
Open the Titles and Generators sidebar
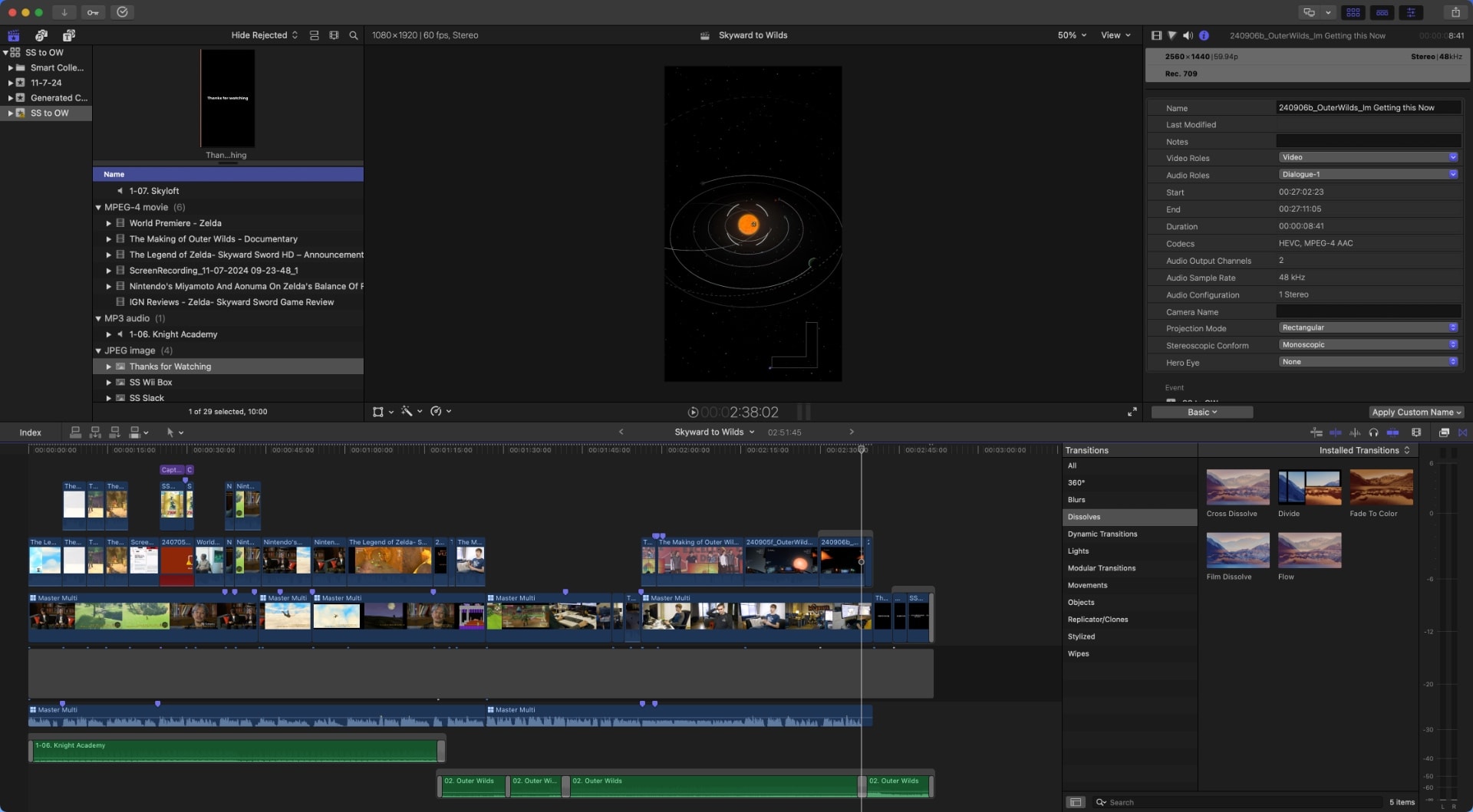tap(68, 35)
